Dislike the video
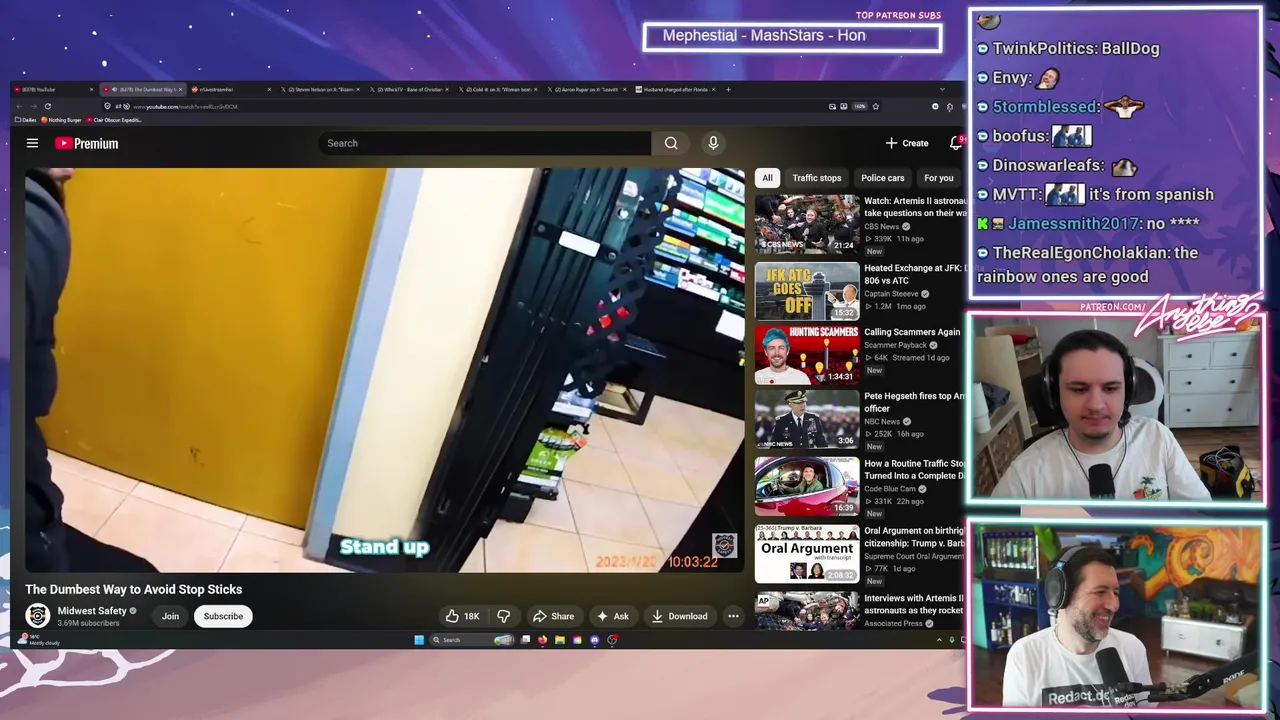The width and height of the screenshot is (1280, 720). point(504,616)
